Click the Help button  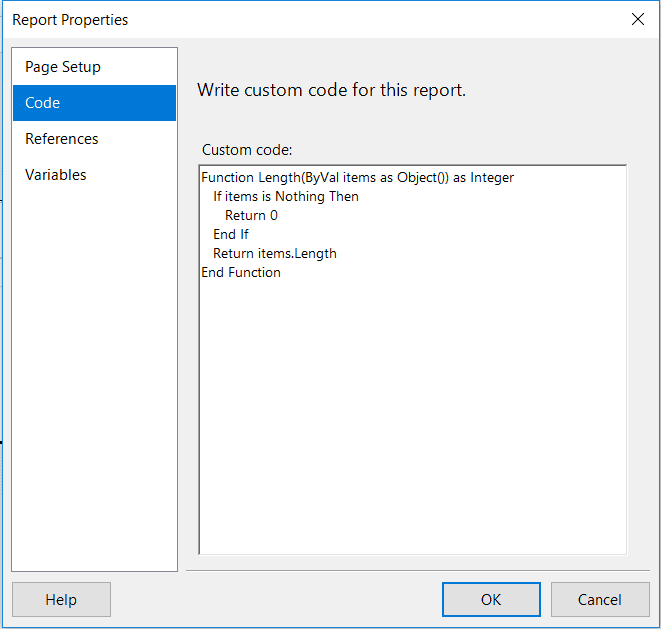coord(61,600)
